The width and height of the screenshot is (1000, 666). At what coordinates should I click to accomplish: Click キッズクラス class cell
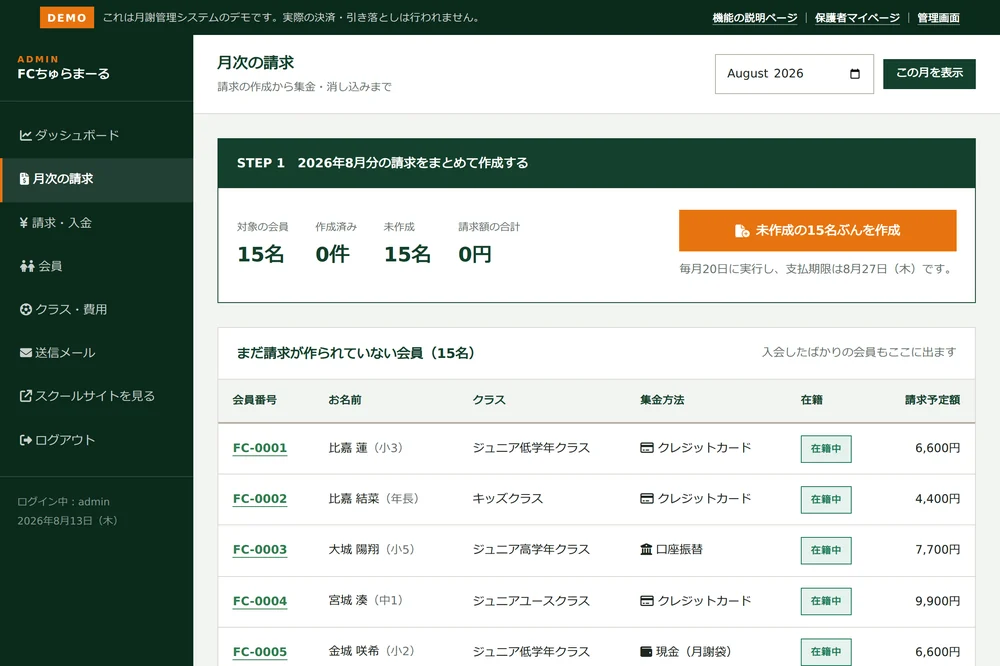[508, 498]
